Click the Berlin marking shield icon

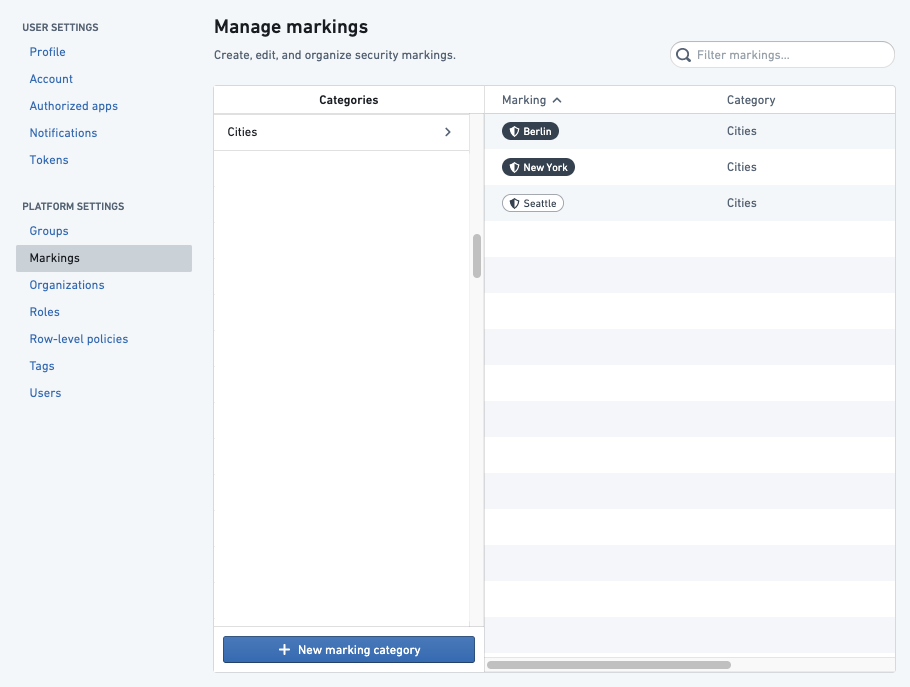pos(514,132)
